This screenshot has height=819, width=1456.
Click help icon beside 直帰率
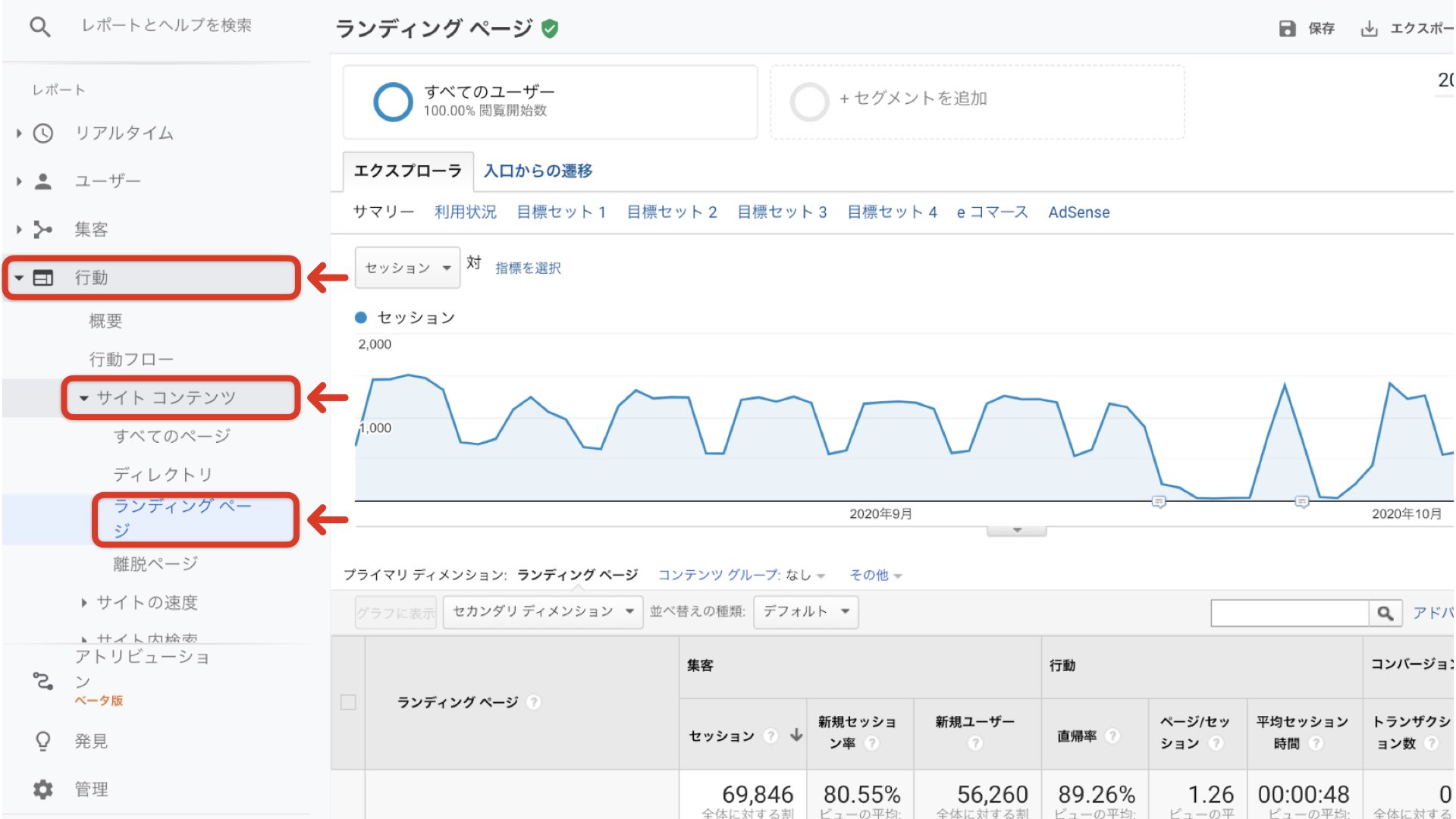pos(1112,736)
